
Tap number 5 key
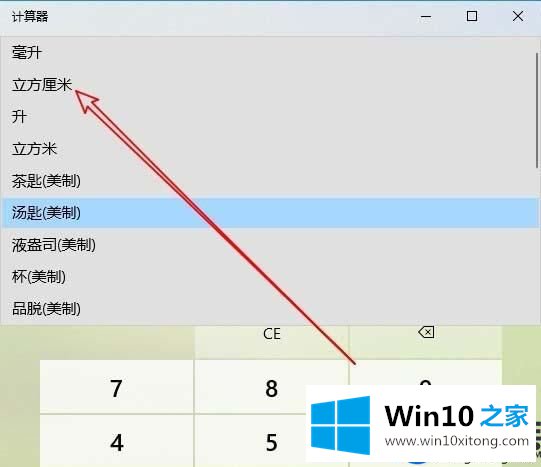click(x=272, y=442)
